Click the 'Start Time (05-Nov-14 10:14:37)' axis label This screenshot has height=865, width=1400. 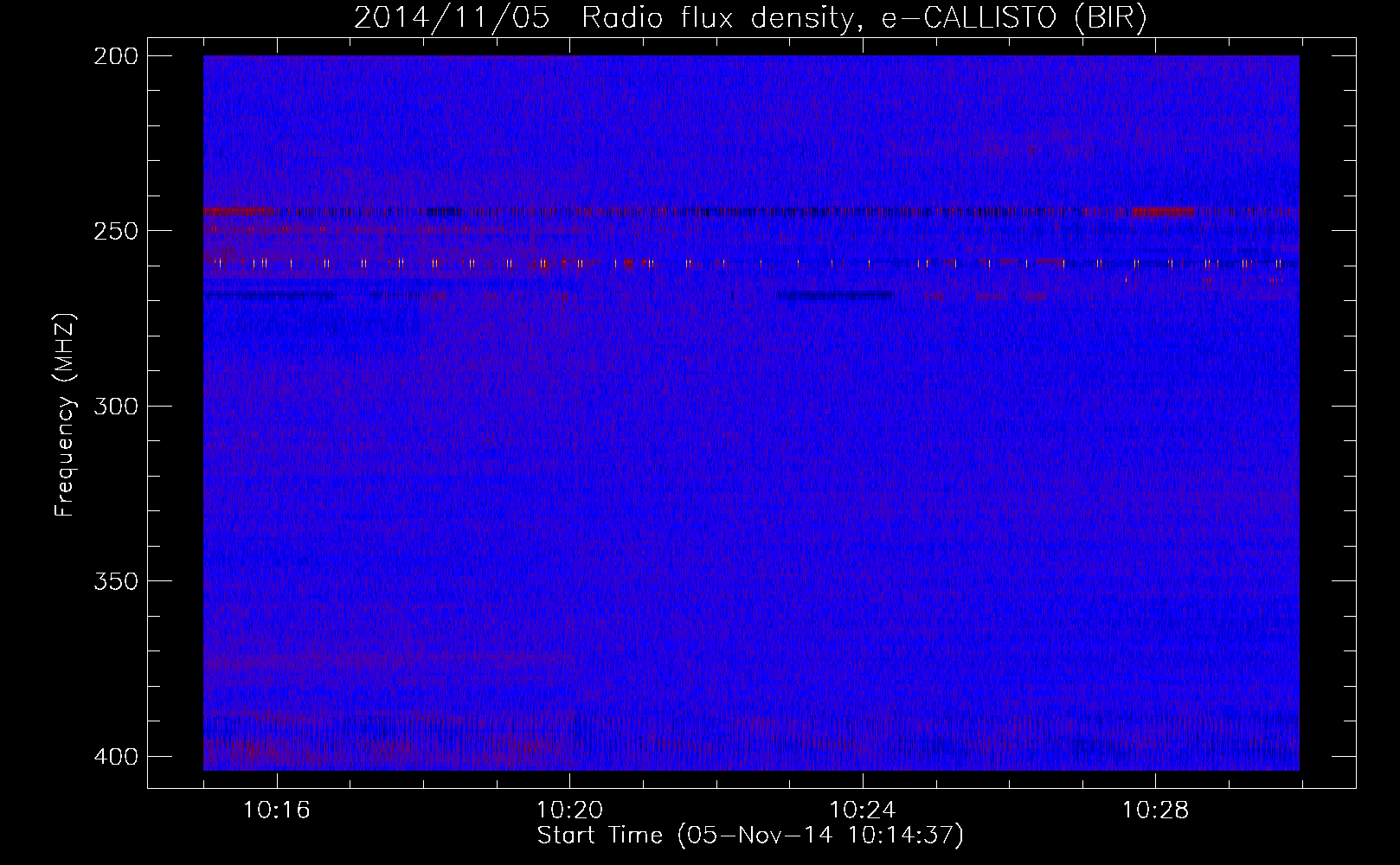[x=750, y=836]
